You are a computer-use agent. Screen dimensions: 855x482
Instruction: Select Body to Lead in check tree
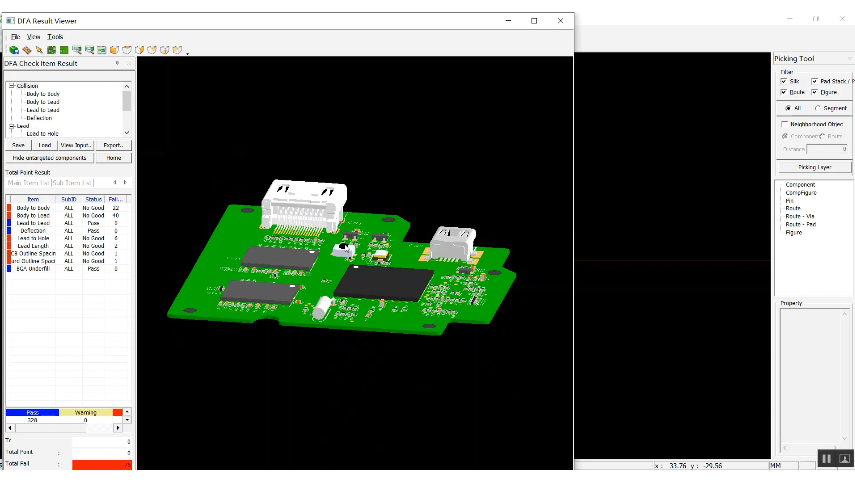pos(43,102)
